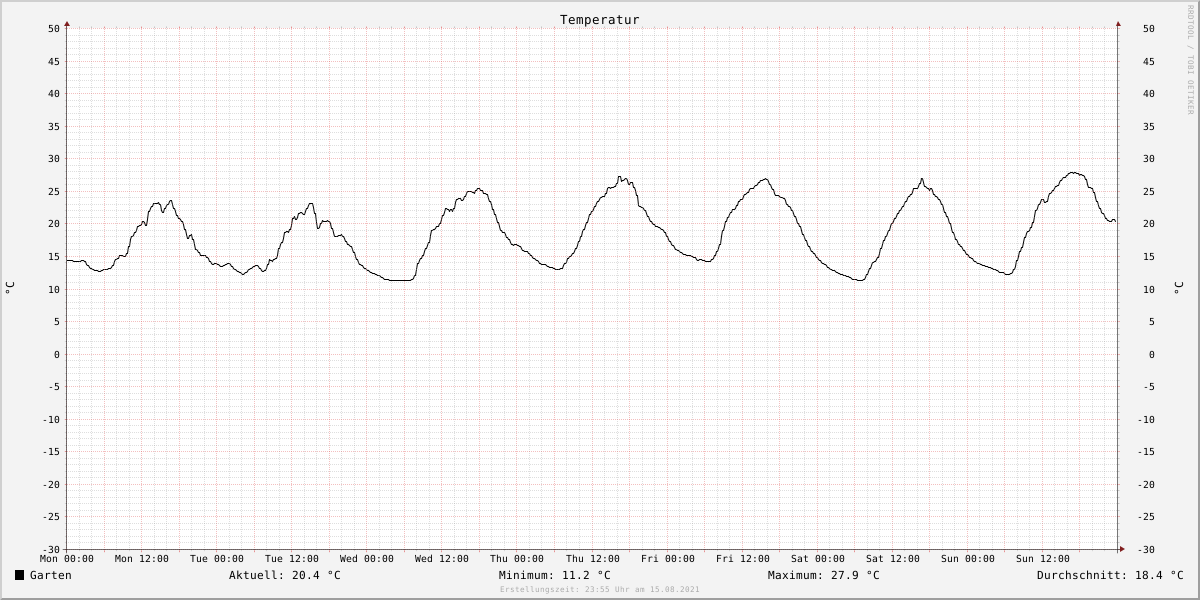1200x600 pixels.
Task: Click the left y-axis °C unit label
Action: [10, 288]
